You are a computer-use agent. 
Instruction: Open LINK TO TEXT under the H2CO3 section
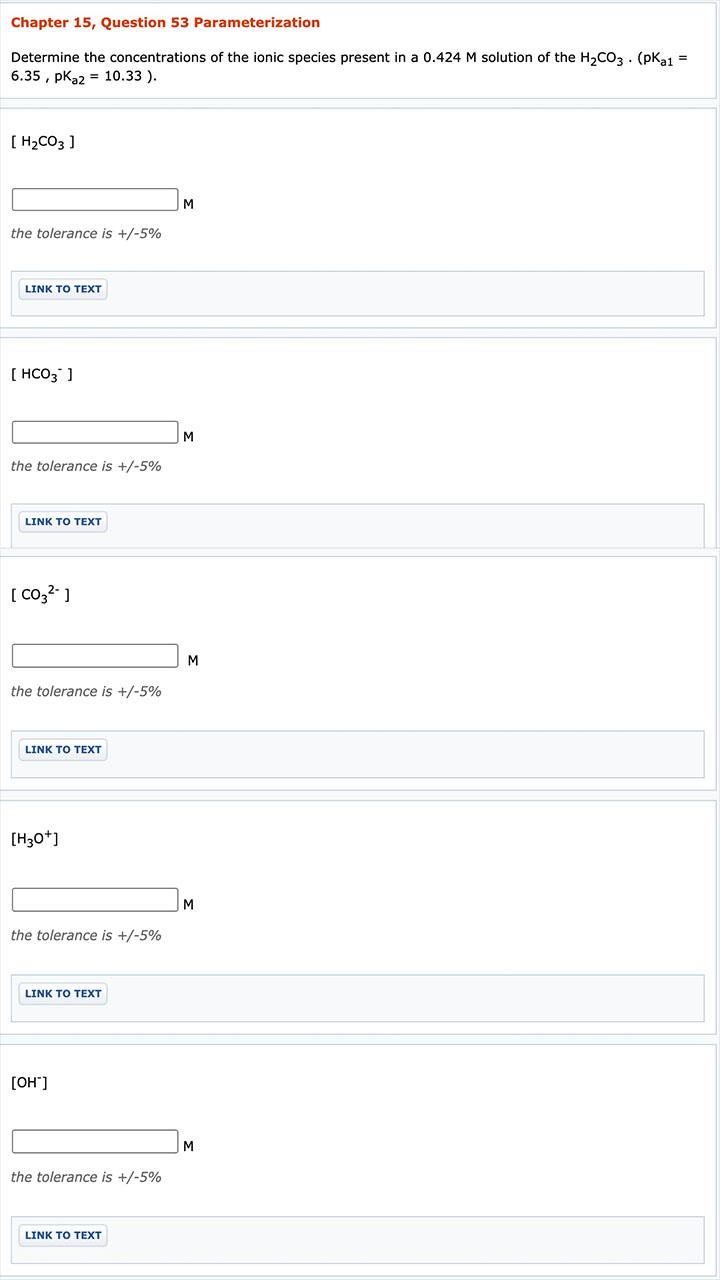coord(62,289)
